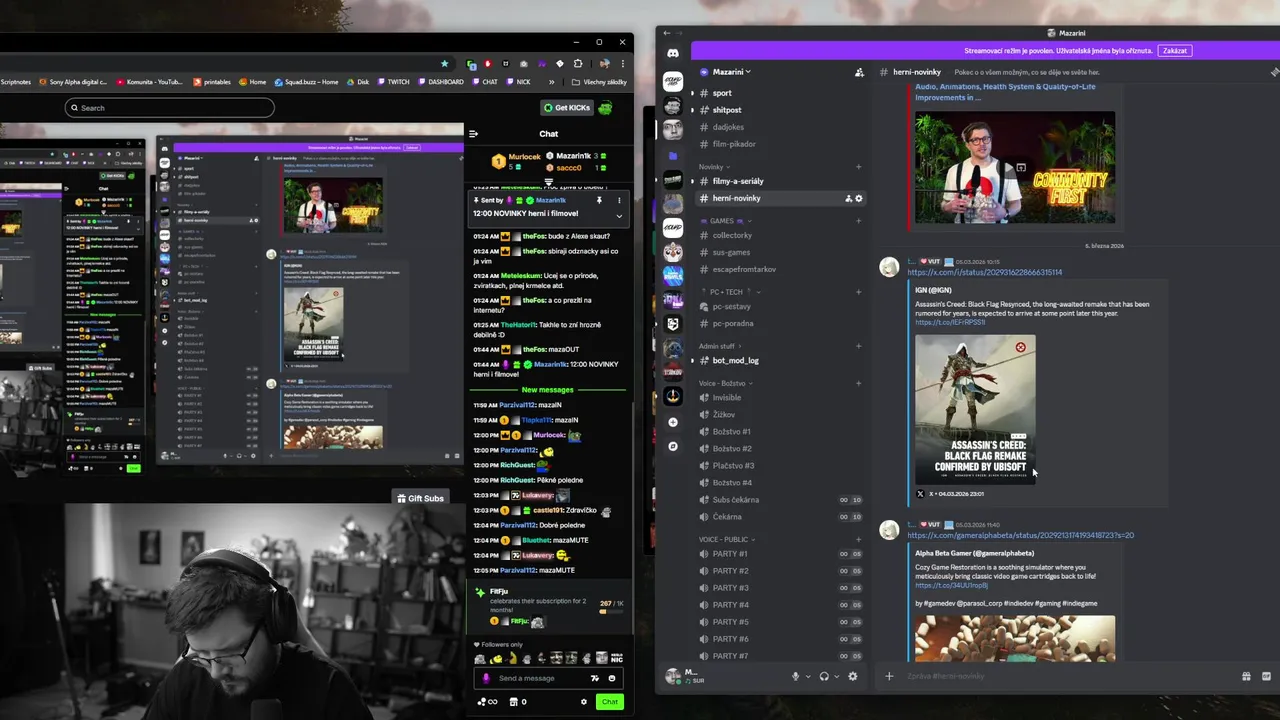Click Gift Subs button

420,498
